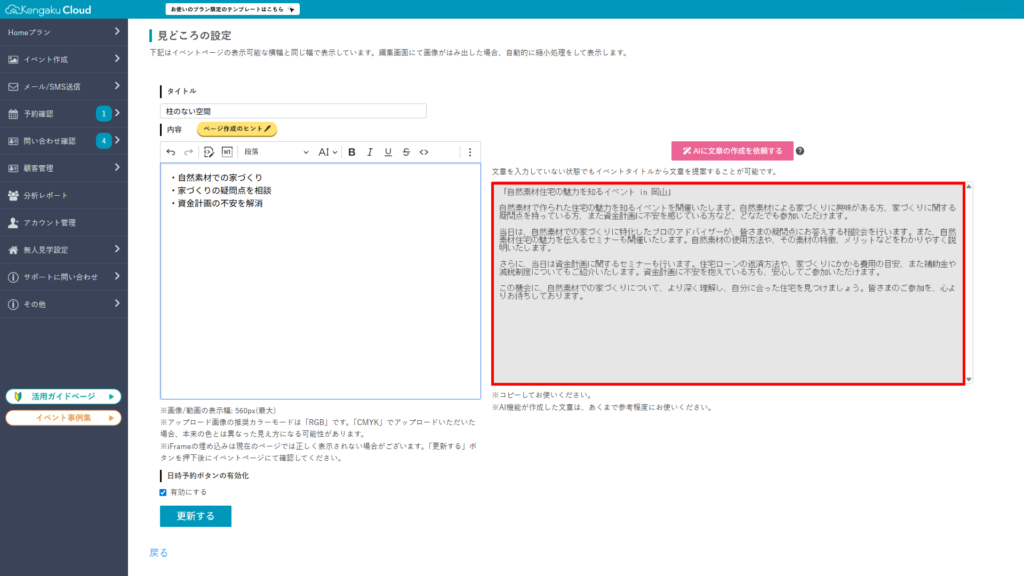Click the undo icon in editor toolbar

tap(171, 152)
